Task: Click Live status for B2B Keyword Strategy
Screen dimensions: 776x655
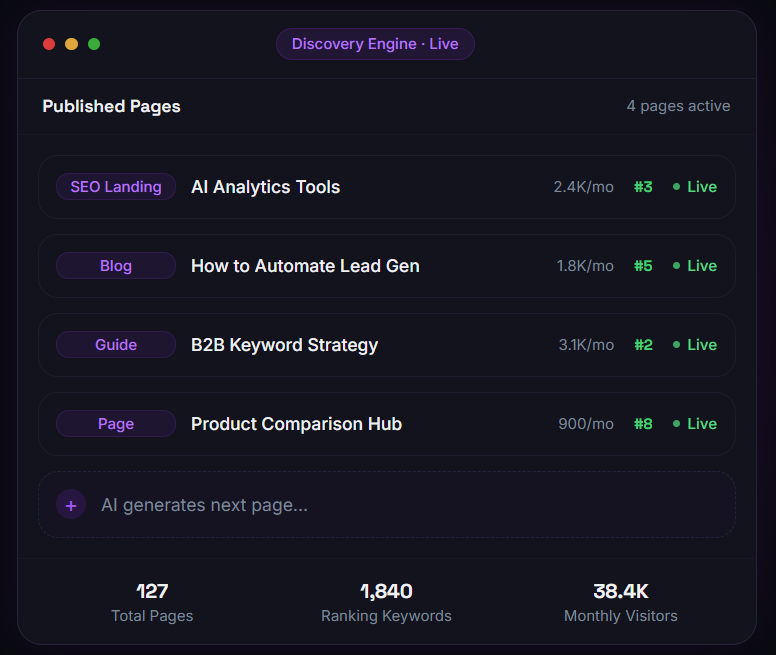Action: [x=695, y=345]
